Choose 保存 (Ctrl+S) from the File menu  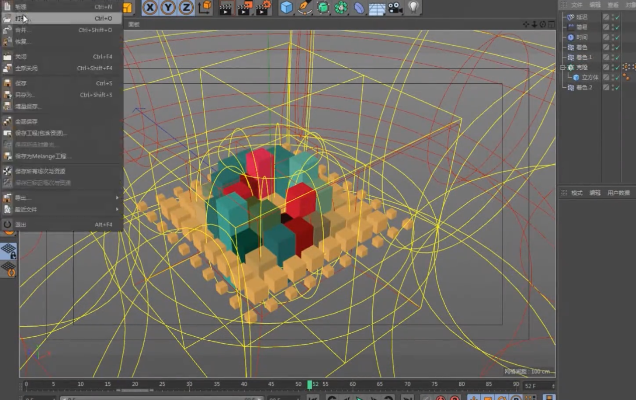tap(60, 83)
